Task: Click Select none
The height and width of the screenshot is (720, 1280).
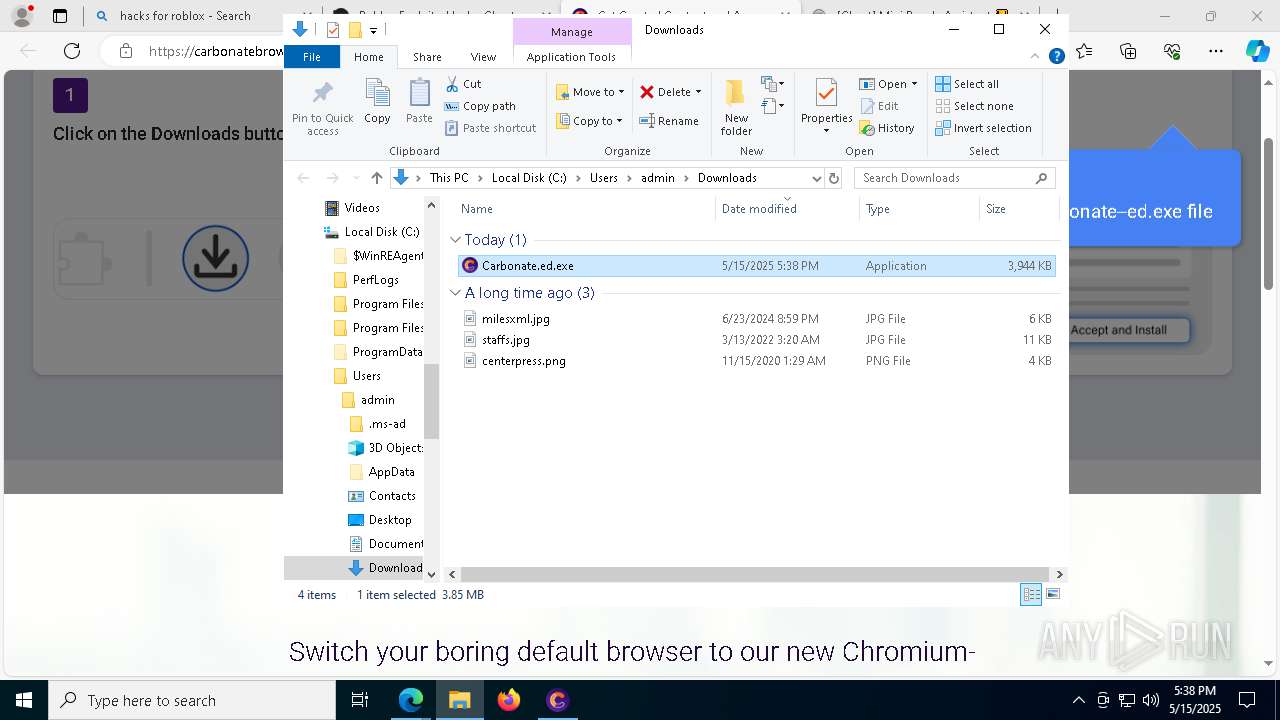Action: point(974,106)
